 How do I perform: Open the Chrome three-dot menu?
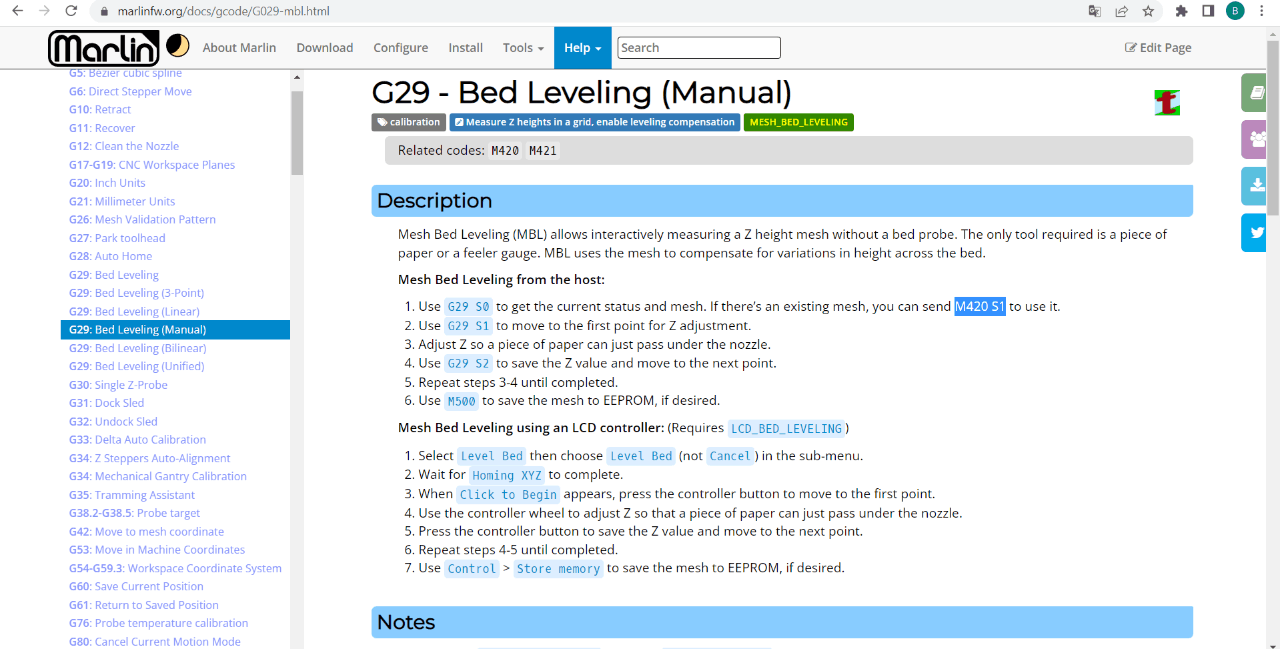[x=1263, y=12]
